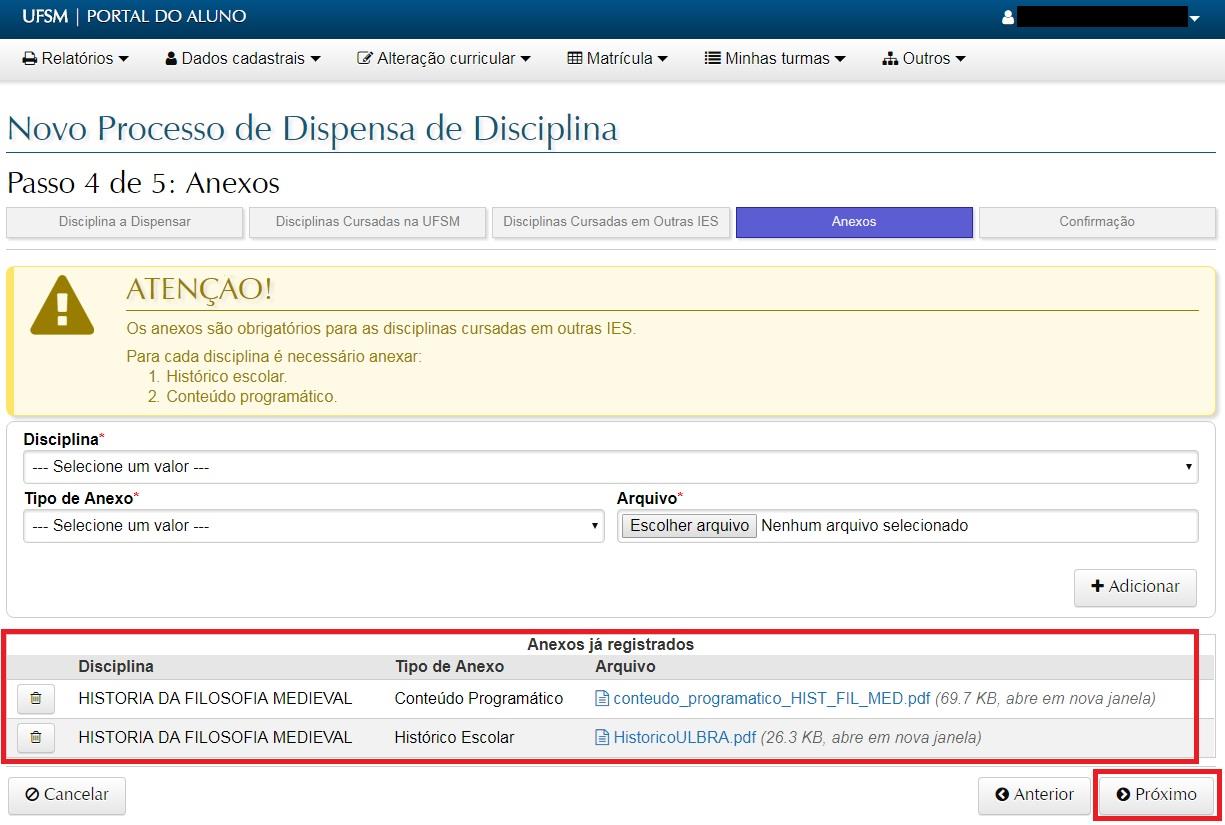Delete the Conteúdo Programático attachment row
Viewport: 1225px width, 825px height.
click(x=36, y=698)
